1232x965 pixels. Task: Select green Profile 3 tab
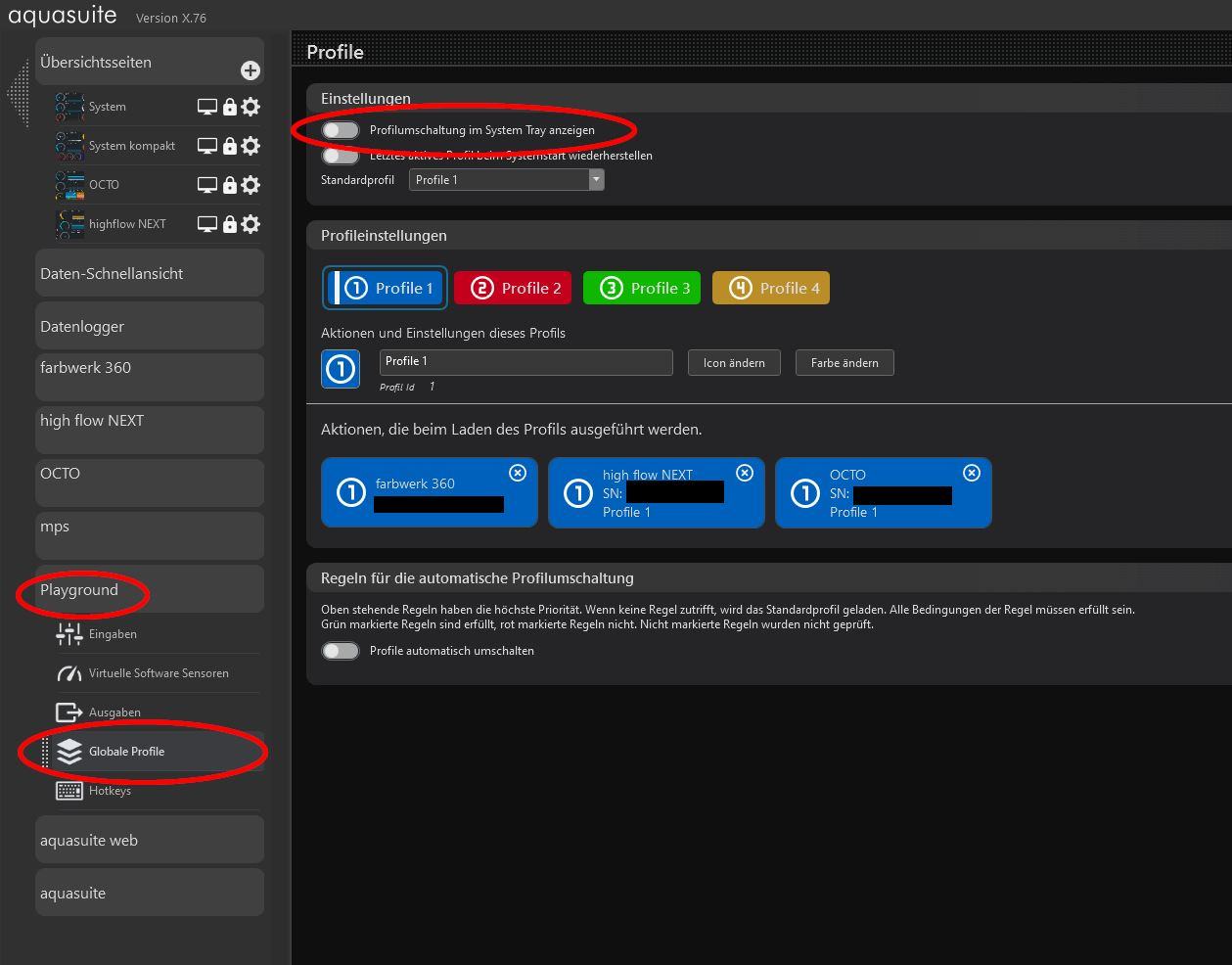tap(642, 288)
